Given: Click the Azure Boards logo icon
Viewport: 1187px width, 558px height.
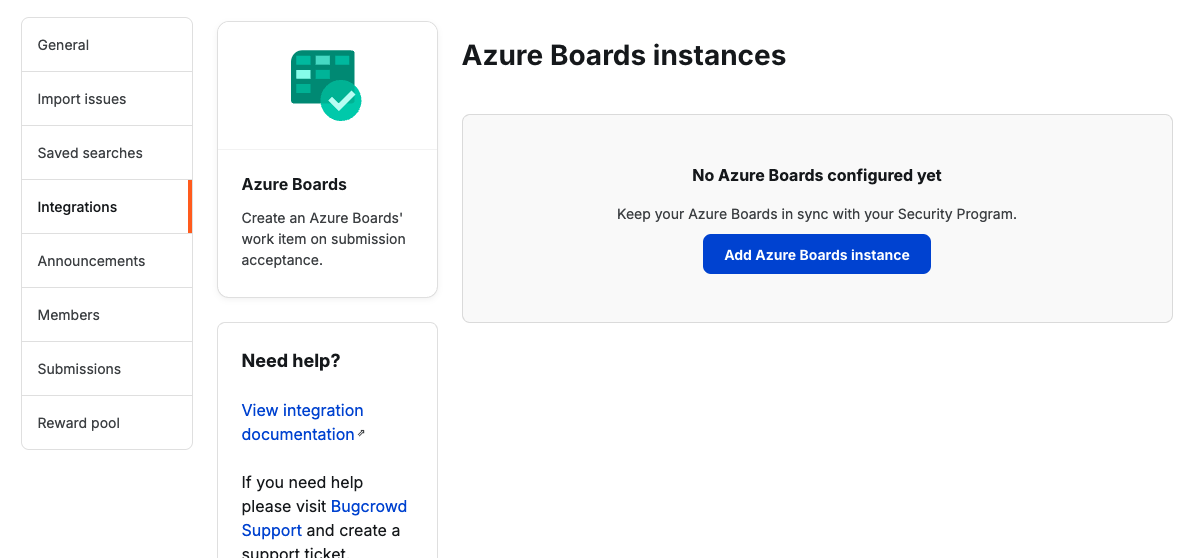Looking at the screenshot, I should point(326,86).
